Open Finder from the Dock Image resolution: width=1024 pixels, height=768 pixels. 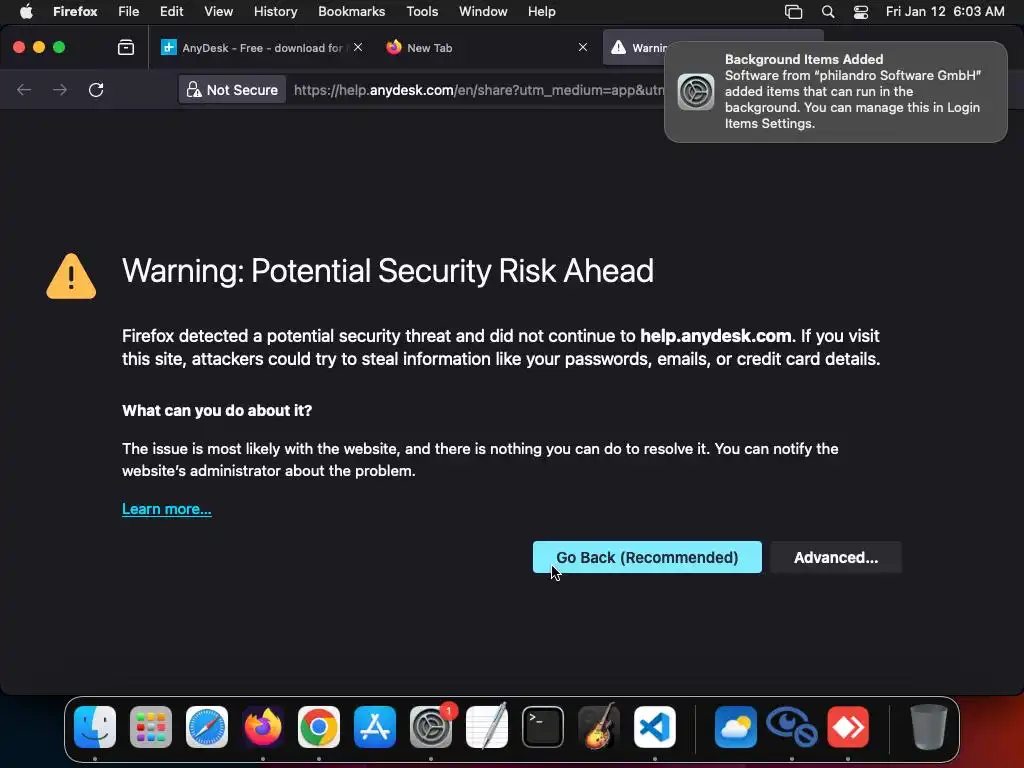(95, 727)
